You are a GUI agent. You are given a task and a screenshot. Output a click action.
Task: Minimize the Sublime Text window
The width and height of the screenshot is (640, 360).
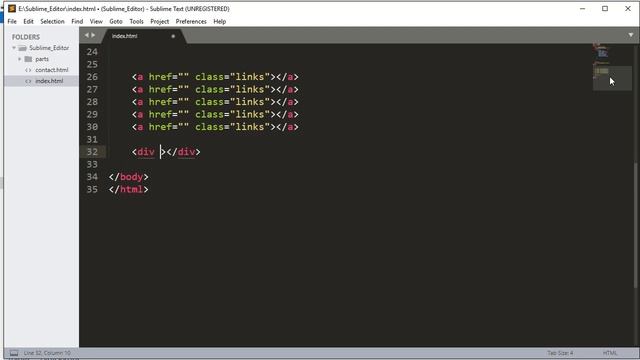point(582,9)
